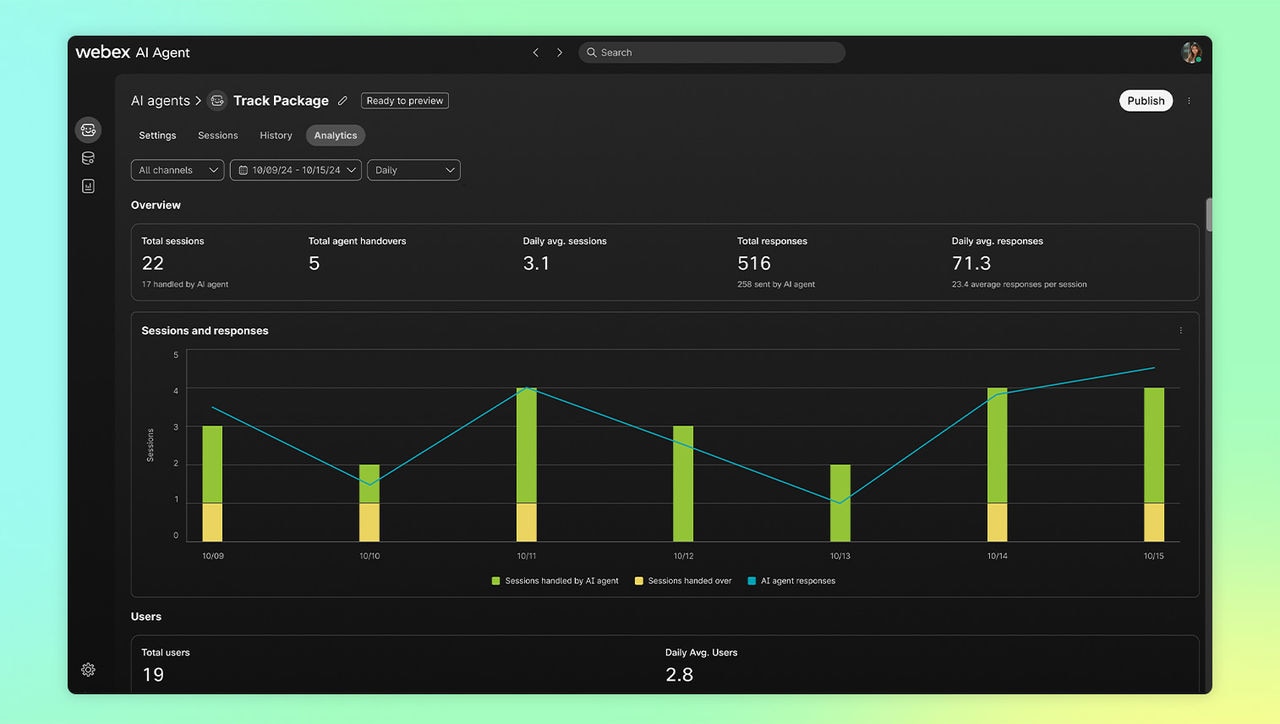Expand the All channels dropdown
Viewport: 1280px width, 724px height.
click(178, 170)
